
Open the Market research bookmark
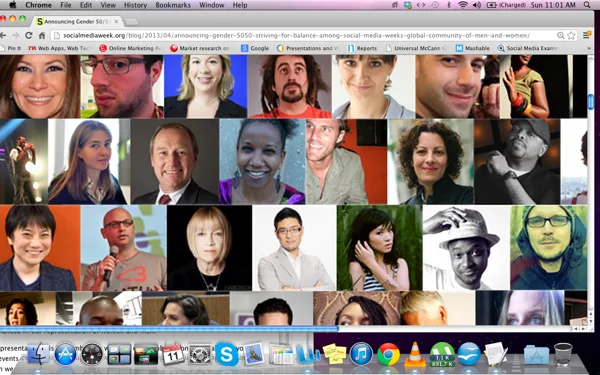200,48
